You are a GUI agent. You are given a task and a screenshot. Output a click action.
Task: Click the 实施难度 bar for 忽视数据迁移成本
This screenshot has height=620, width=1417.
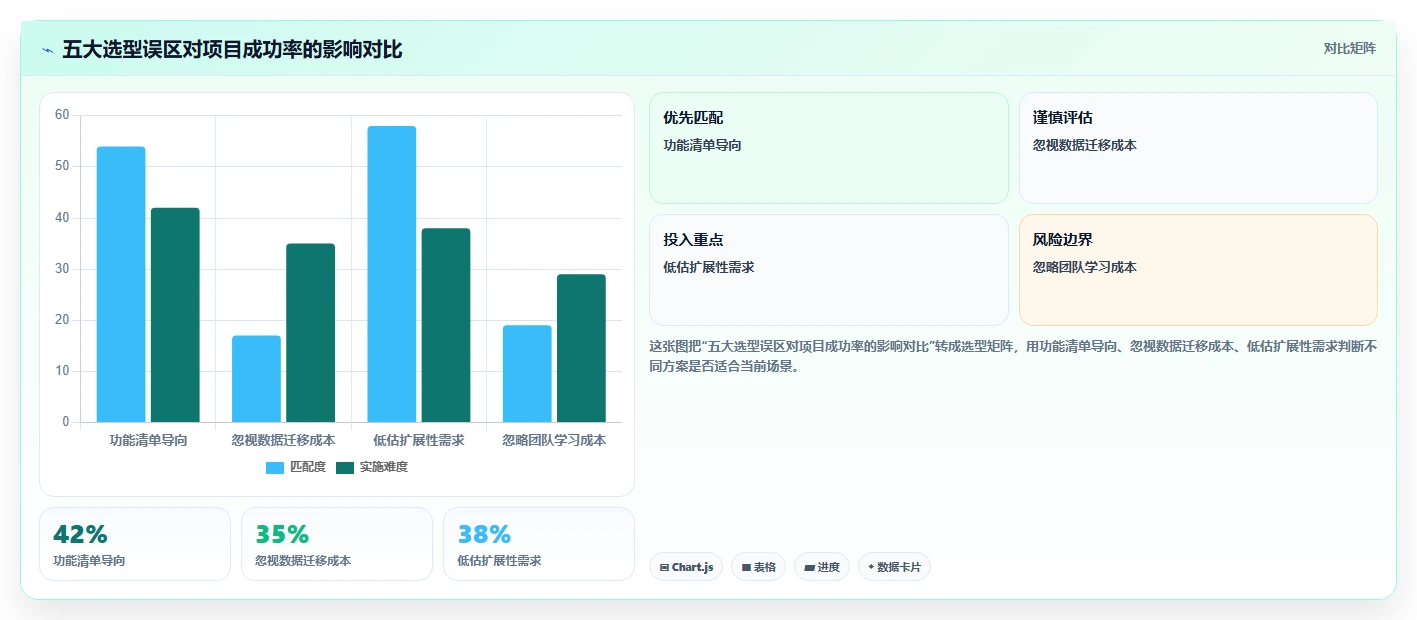pos(310,333)
